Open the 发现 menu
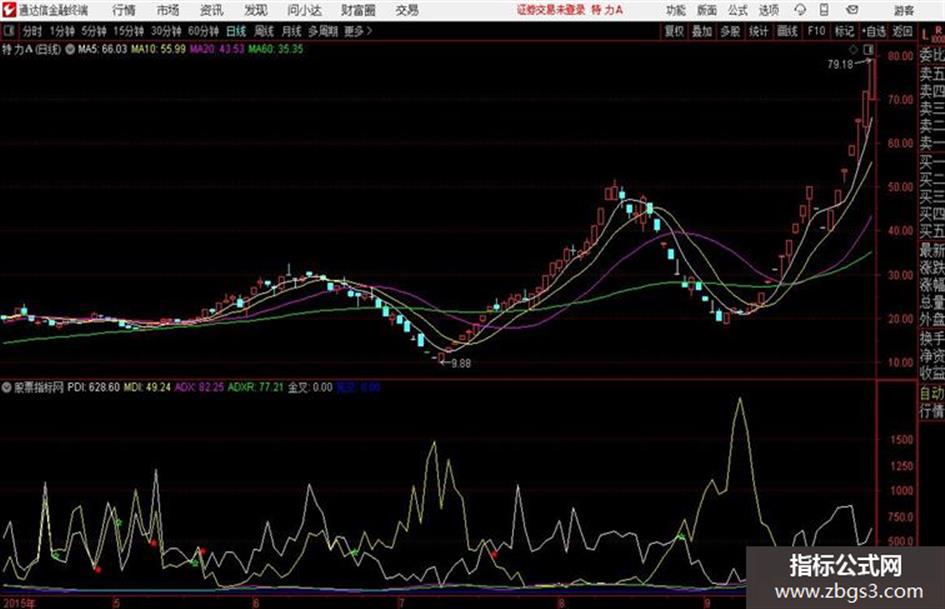The image size is (945, 609). coord(256,10)
